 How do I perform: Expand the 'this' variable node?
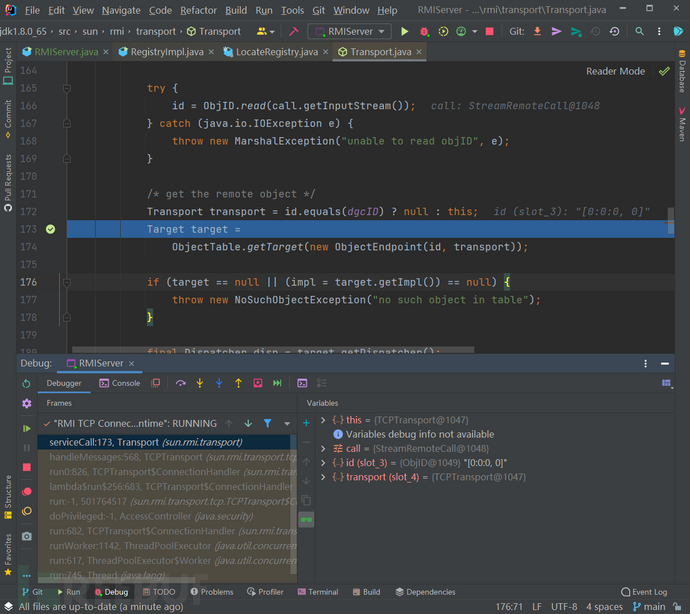pyautogui.click(x=323, y=420)
